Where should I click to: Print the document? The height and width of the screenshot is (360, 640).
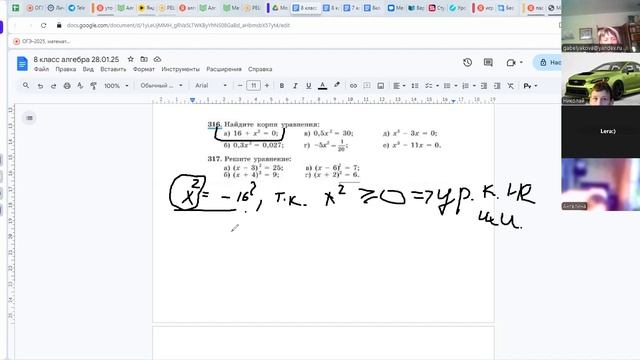click(67, 86)
